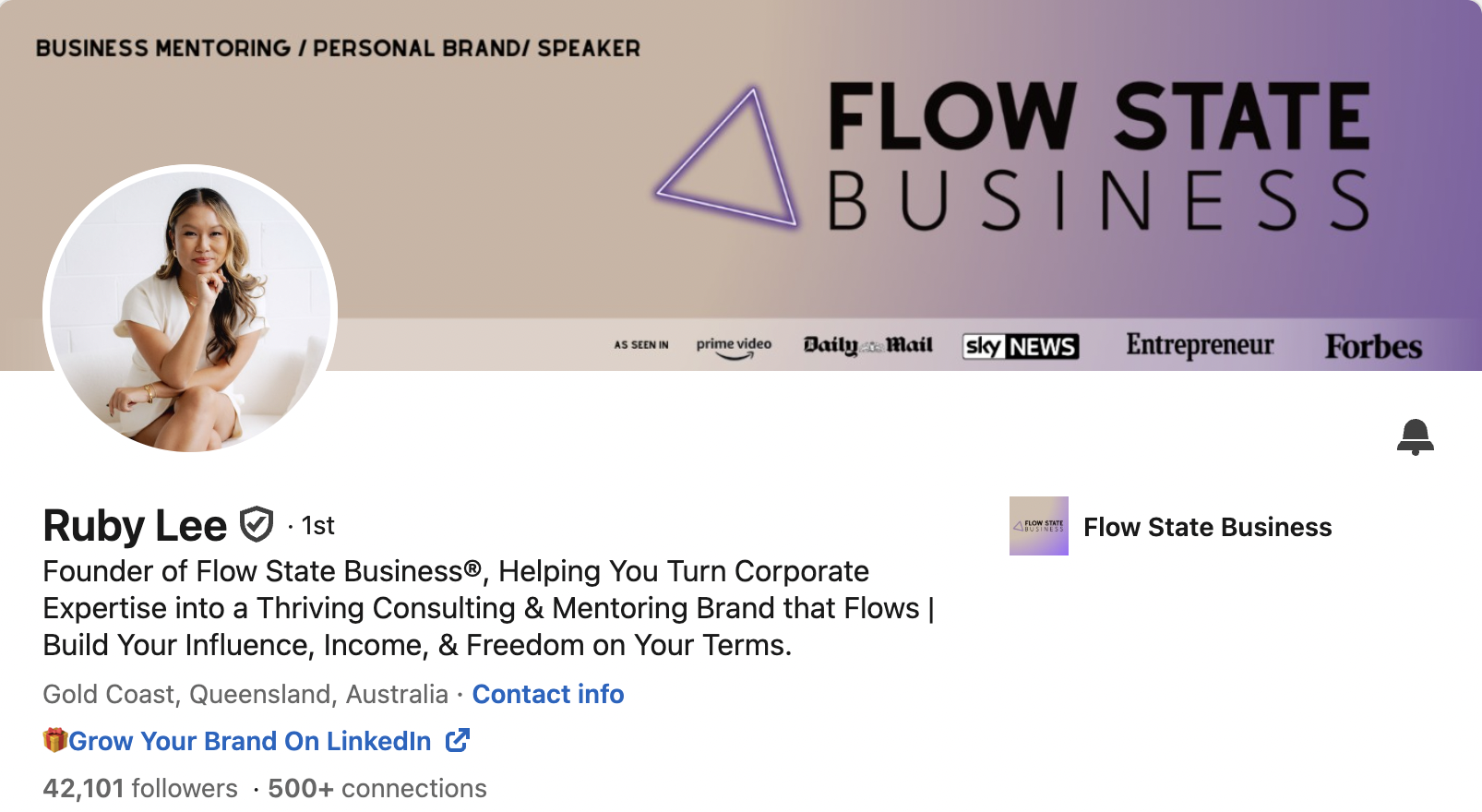The height and width of the screenshot is (812, 1482).
Task: Click the notification bell icon
Action: (1415, 436)
